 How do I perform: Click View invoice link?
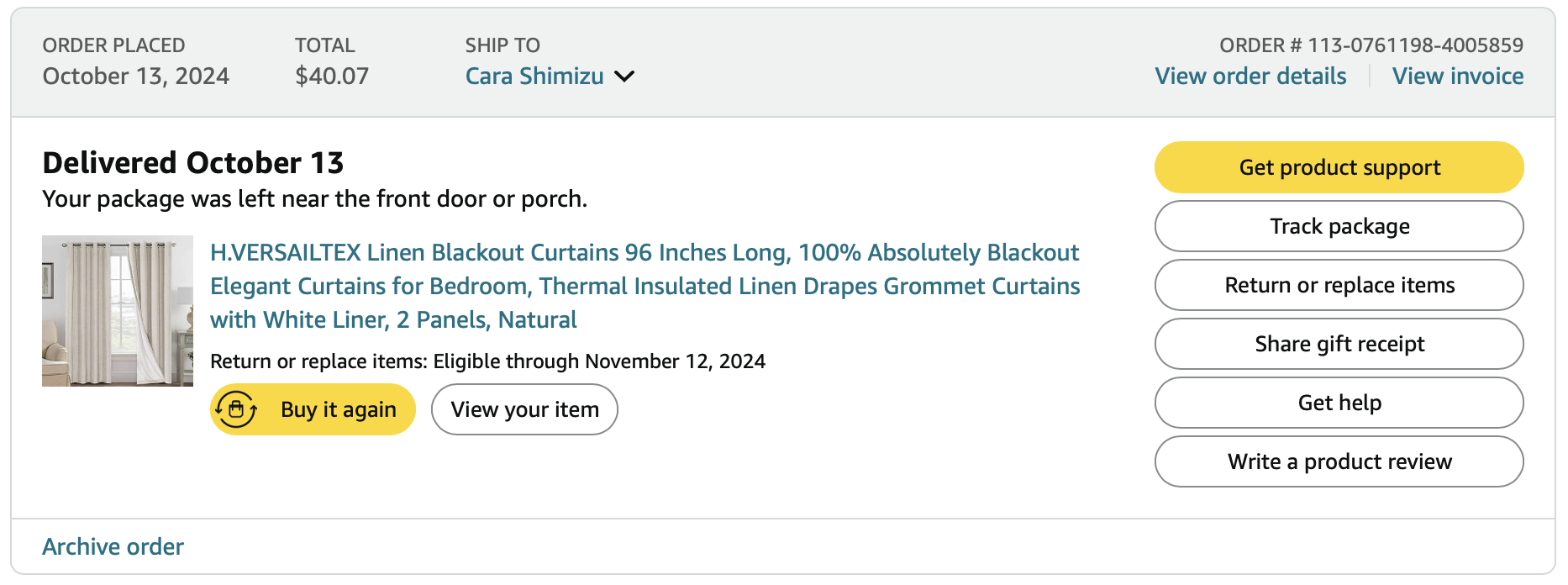pyautogui.click(x=1457, y=76)
